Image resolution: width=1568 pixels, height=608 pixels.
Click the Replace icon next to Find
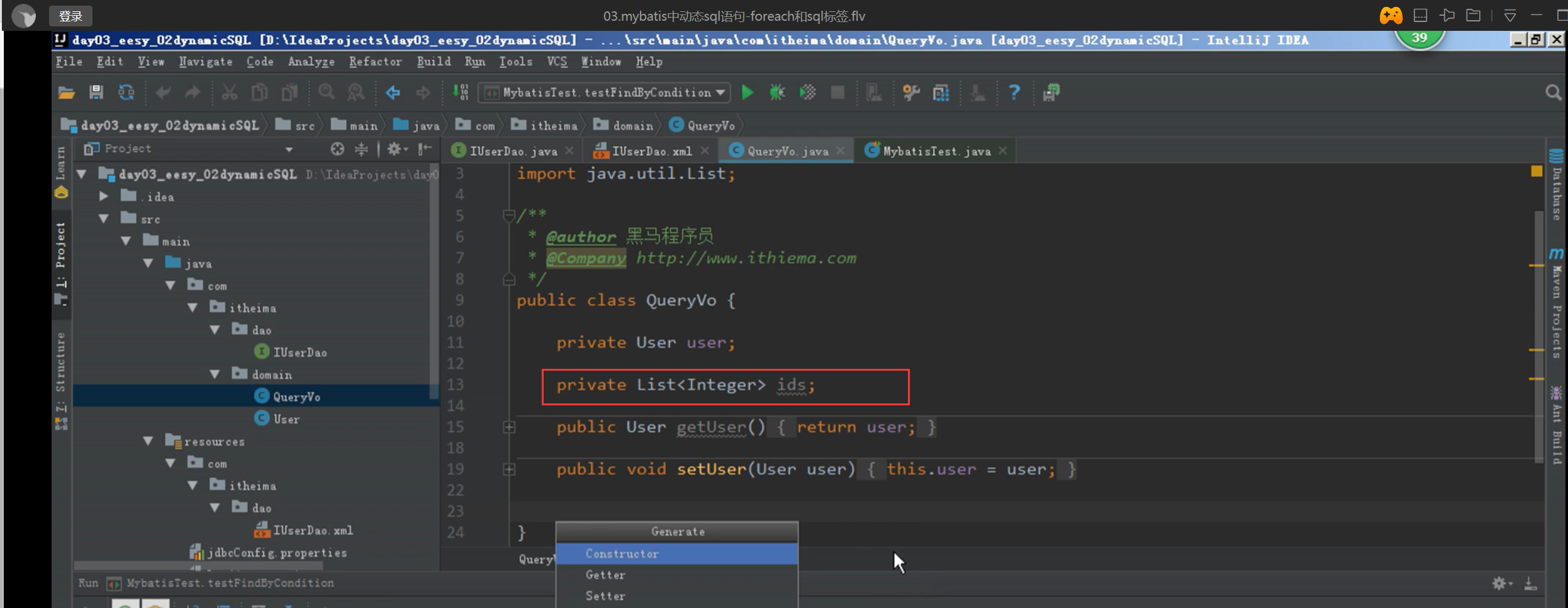click(x=356, y=93)
